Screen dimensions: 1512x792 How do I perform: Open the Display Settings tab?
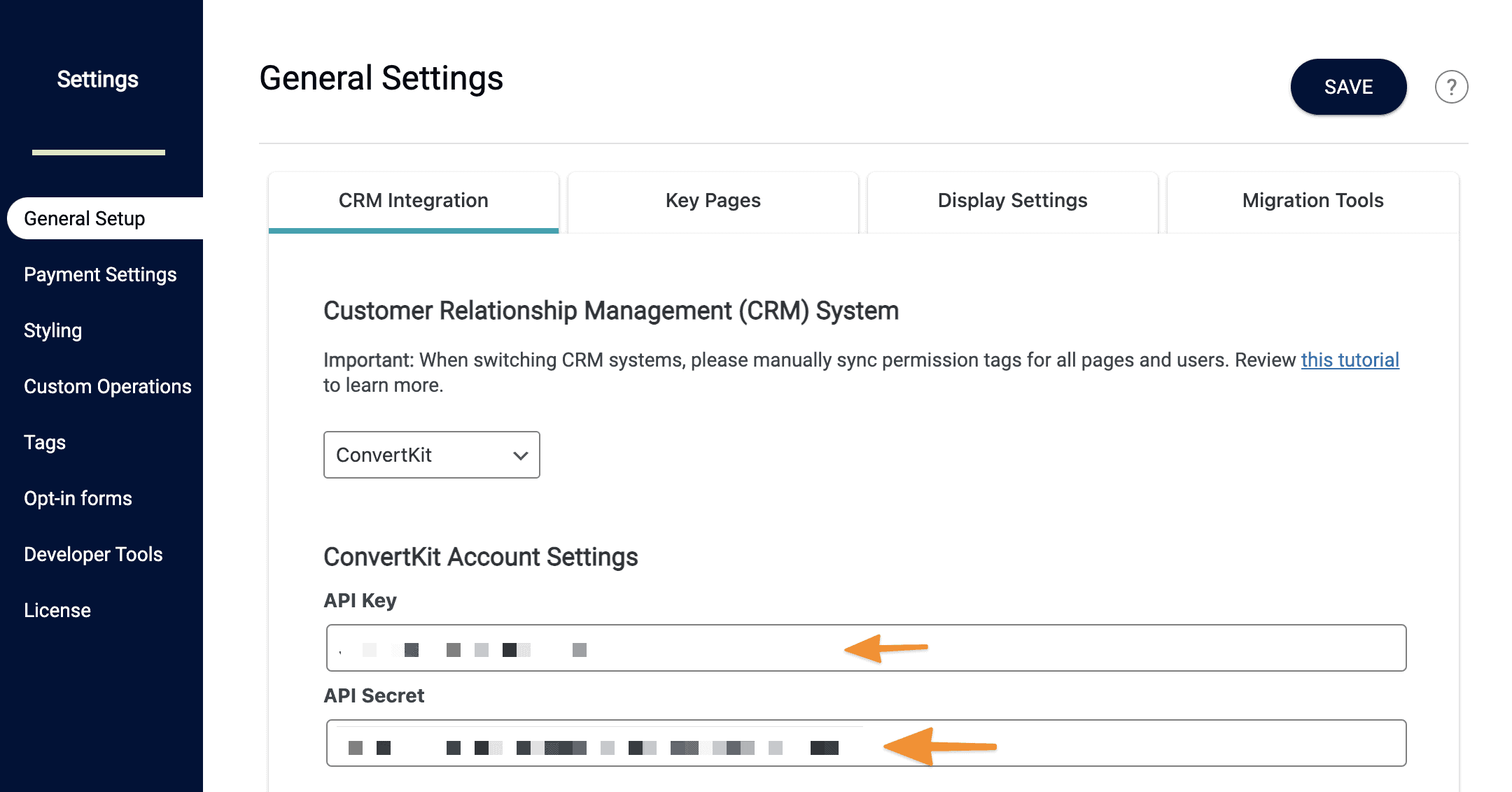pyautogui.click(x=1011, y=201)
